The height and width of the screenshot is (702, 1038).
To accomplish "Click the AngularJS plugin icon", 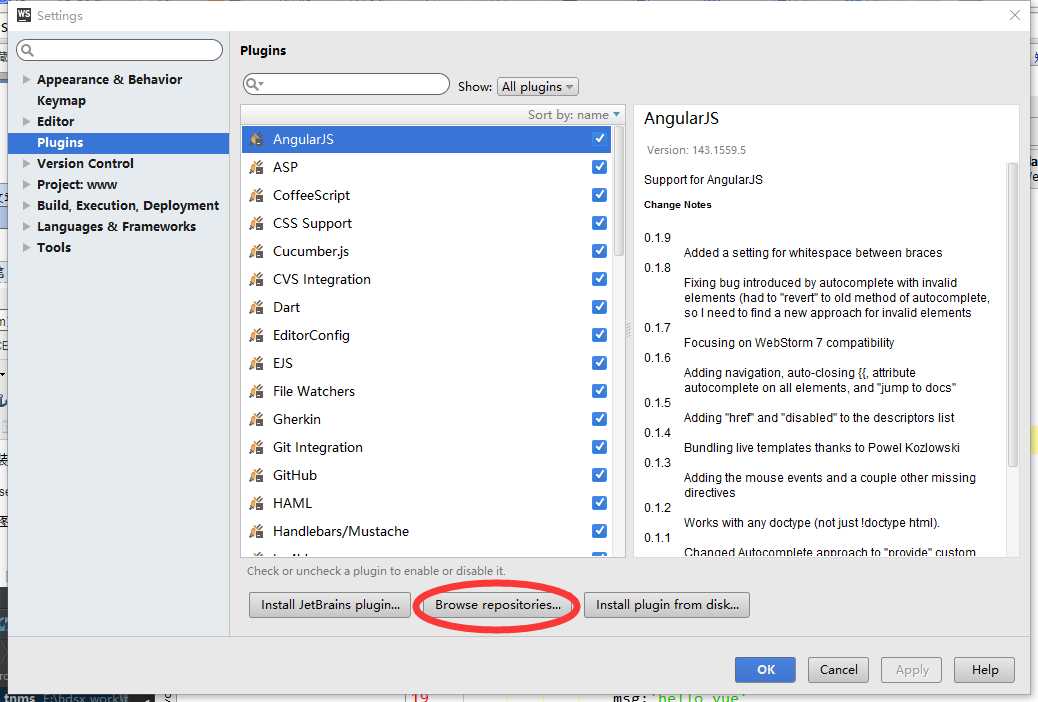I will [x=256, y=139].
